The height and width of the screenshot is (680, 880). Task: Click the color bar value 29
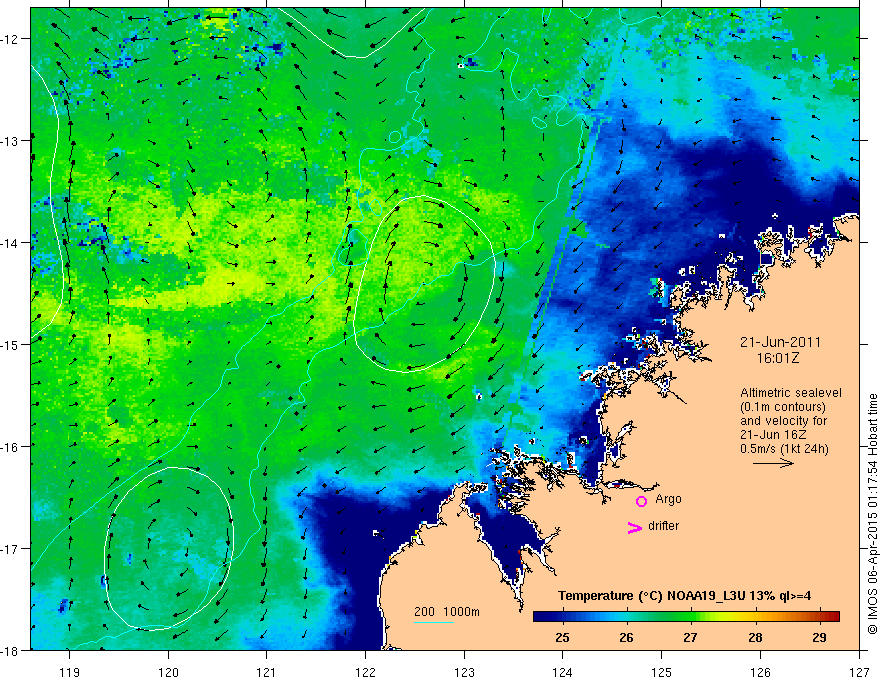click(819, 637)
